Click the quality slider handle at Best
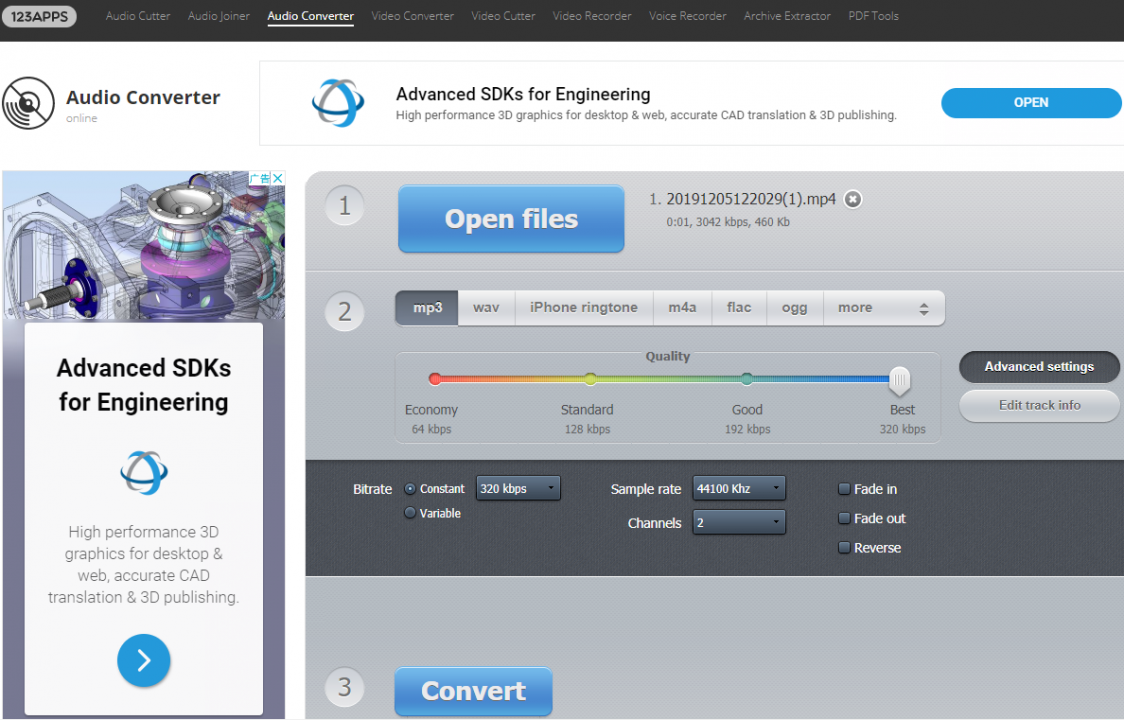This screenshot has height=720, width=1124. pyautogui.click(x=899, y=380)
